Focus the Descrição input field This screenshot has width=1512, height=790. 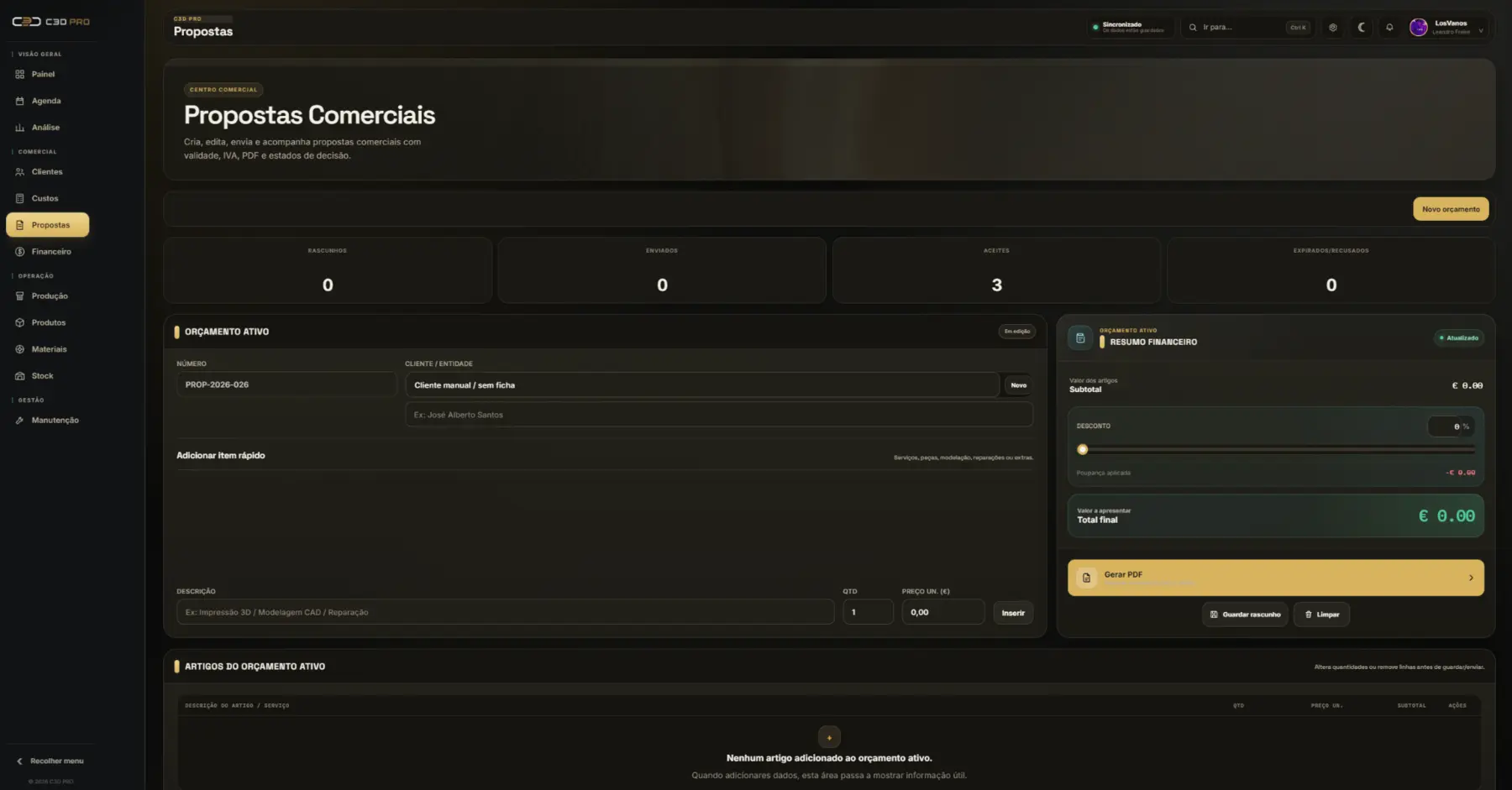[x=505, y=612]
